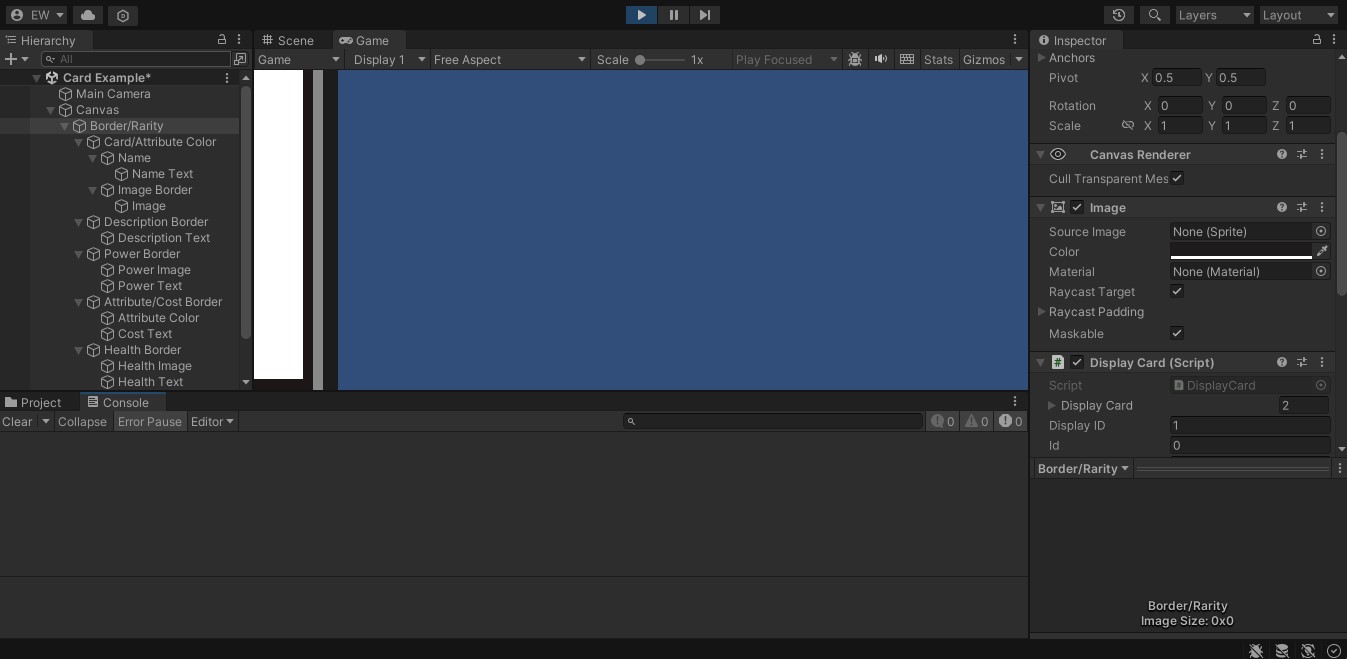
Task: Click the search icon in top-right toolbar
Action: tap(1152, 15)
